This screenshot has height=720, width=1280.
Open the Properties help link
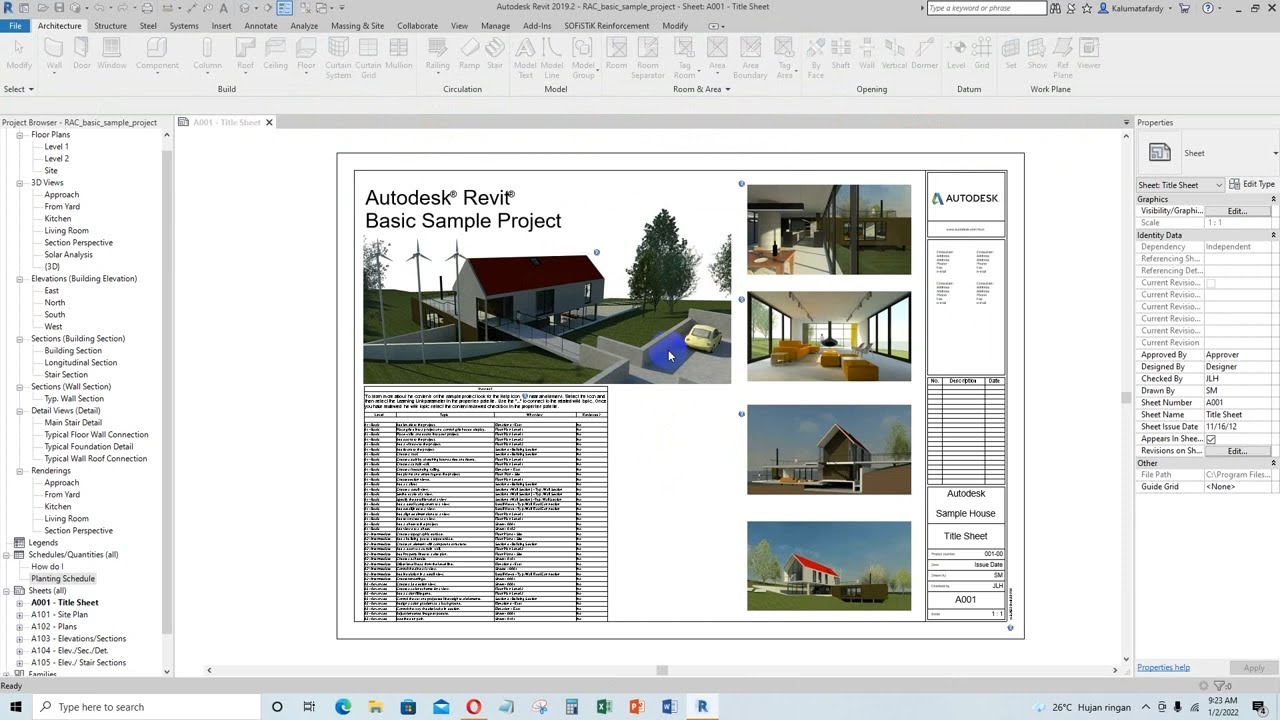point(1163,667)
